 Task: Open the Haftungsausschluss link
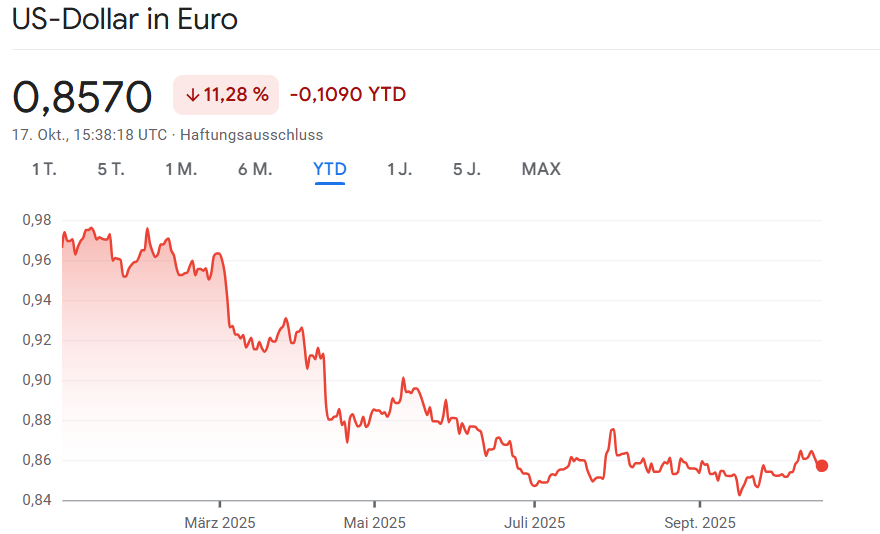pyautogui.click(x=251, y=134)
